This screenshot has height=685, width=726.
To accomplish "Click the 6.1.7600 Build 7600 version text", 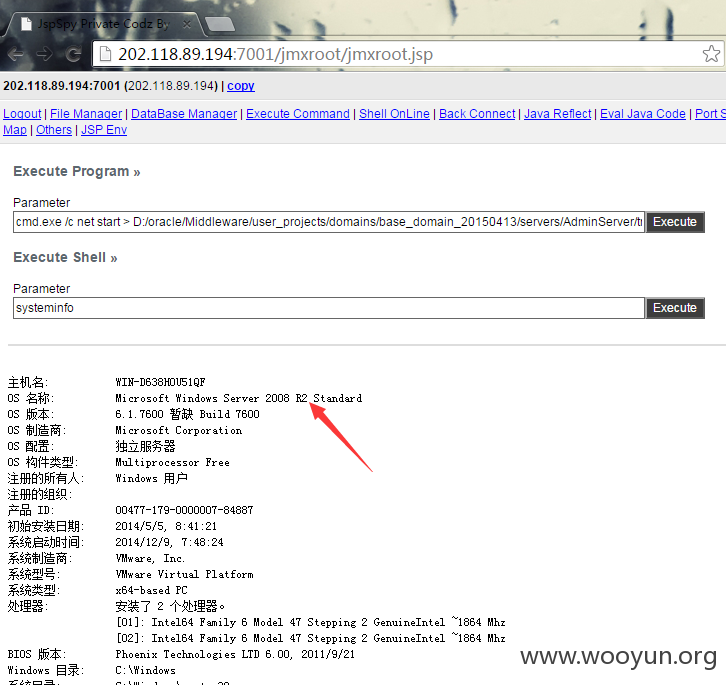I will coord(187,414).
